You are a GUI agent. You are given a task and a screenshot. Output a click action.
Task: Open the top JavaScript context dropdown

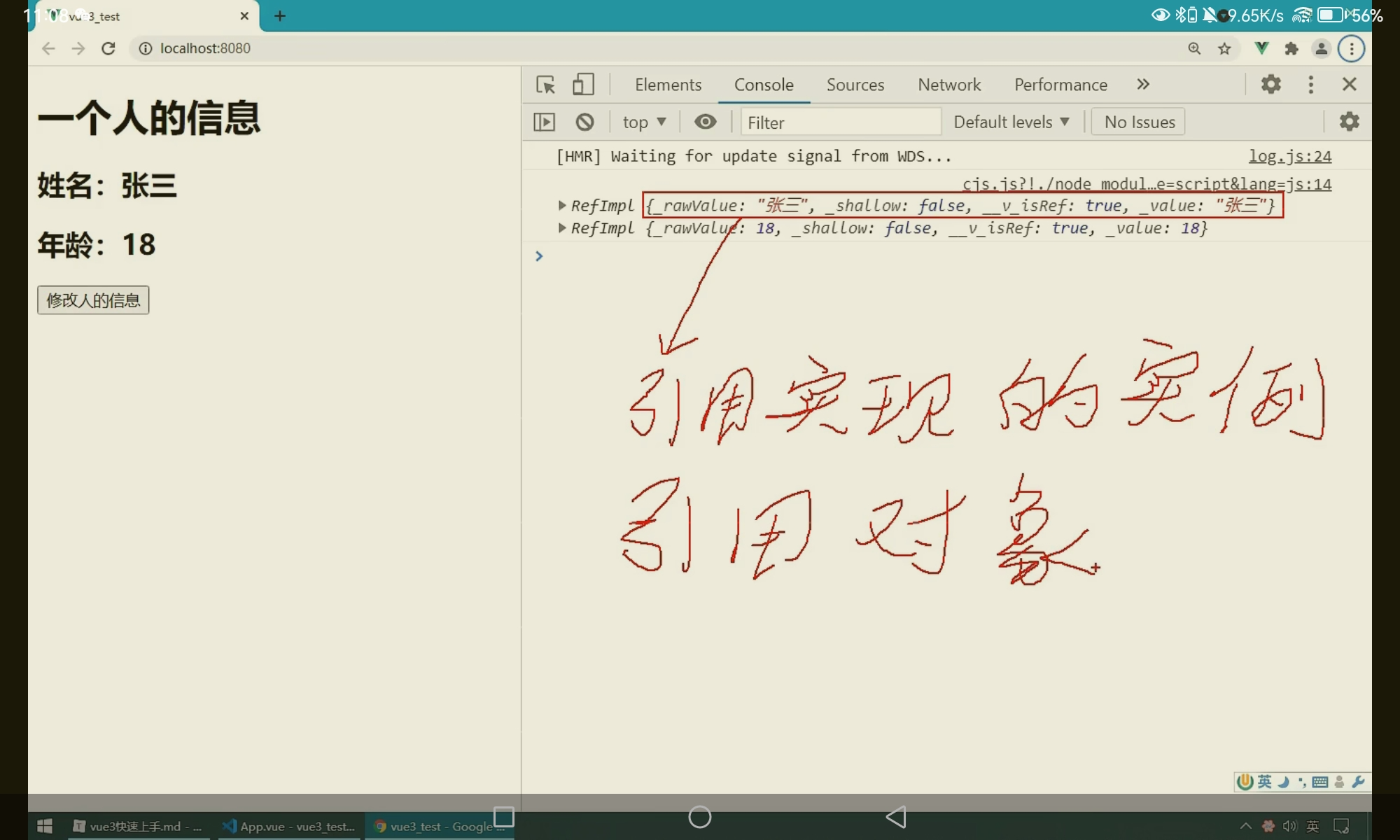click(644, 122)
